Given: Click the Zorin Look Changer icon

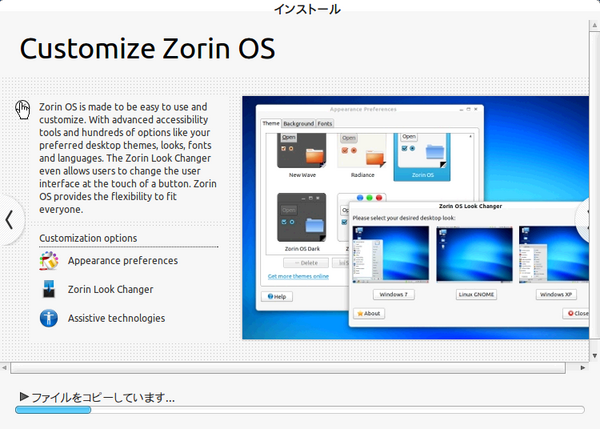Looking at the screenshot, I should click(49, 289).
